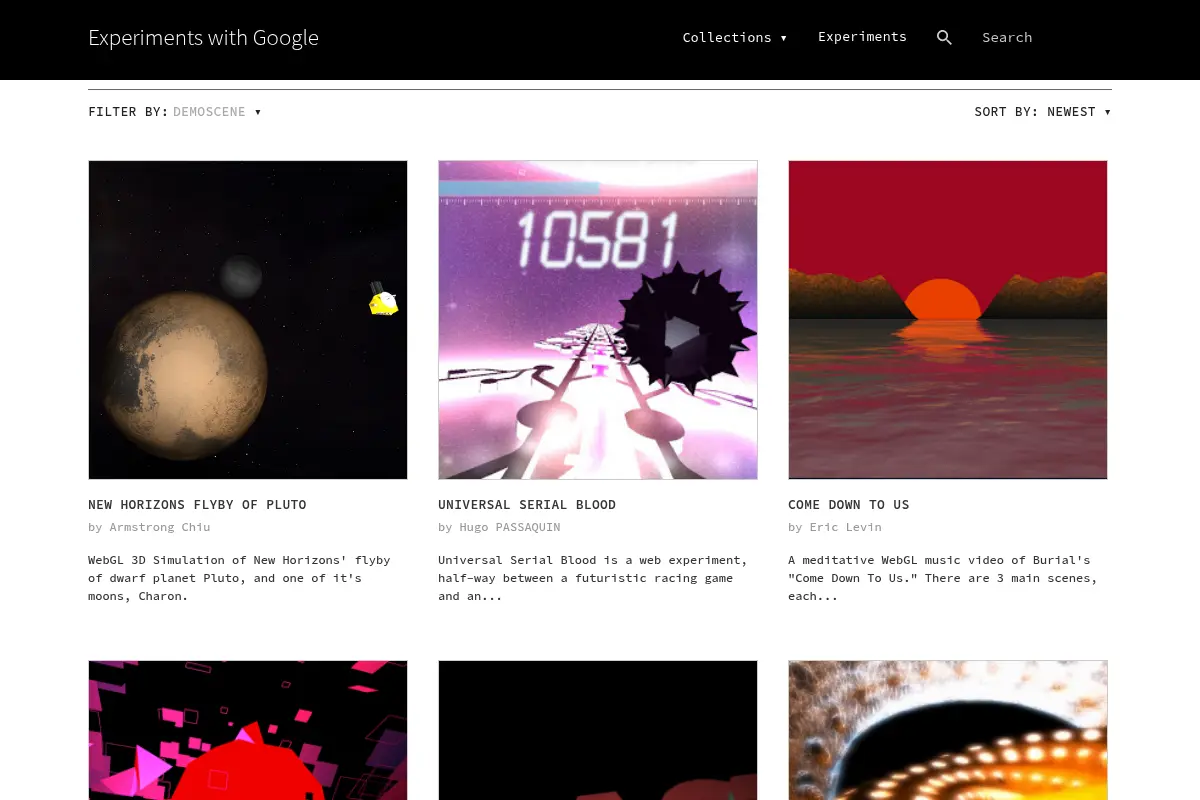The image size is (1200, 800).
Task: Open the Universal Serial Blood title link
Action: click(x=527, y=505)
